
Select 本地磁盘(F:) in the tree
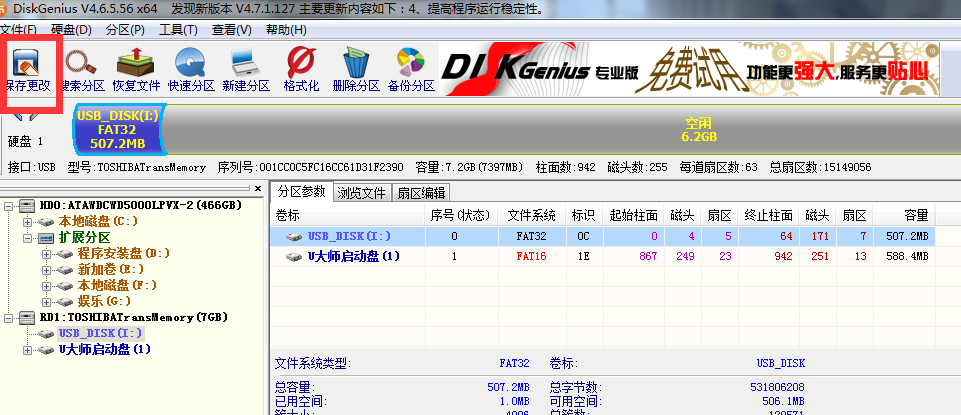coord(117,285)
